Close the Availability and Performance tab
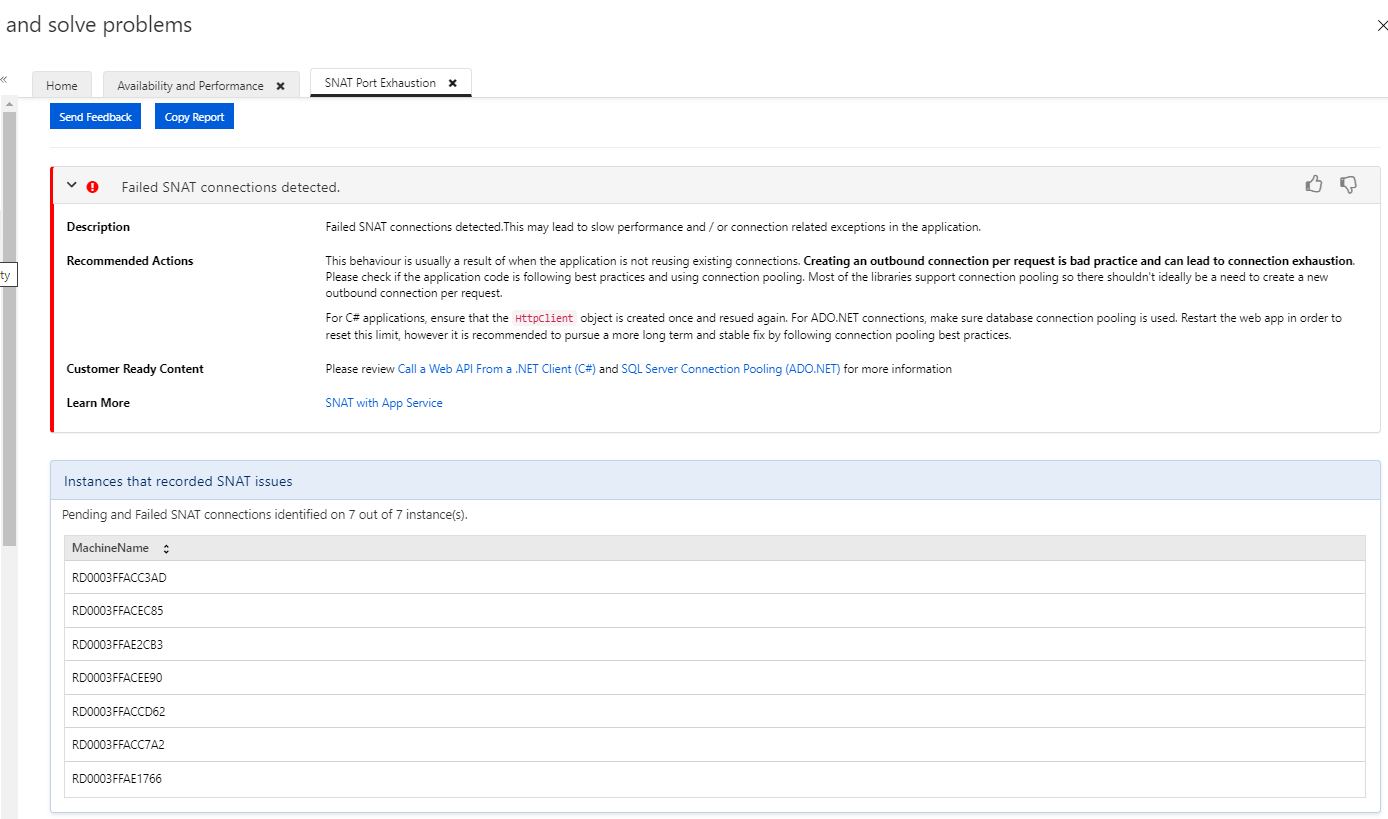Screen dimensions: 1388x819 (x=281, y=85)
